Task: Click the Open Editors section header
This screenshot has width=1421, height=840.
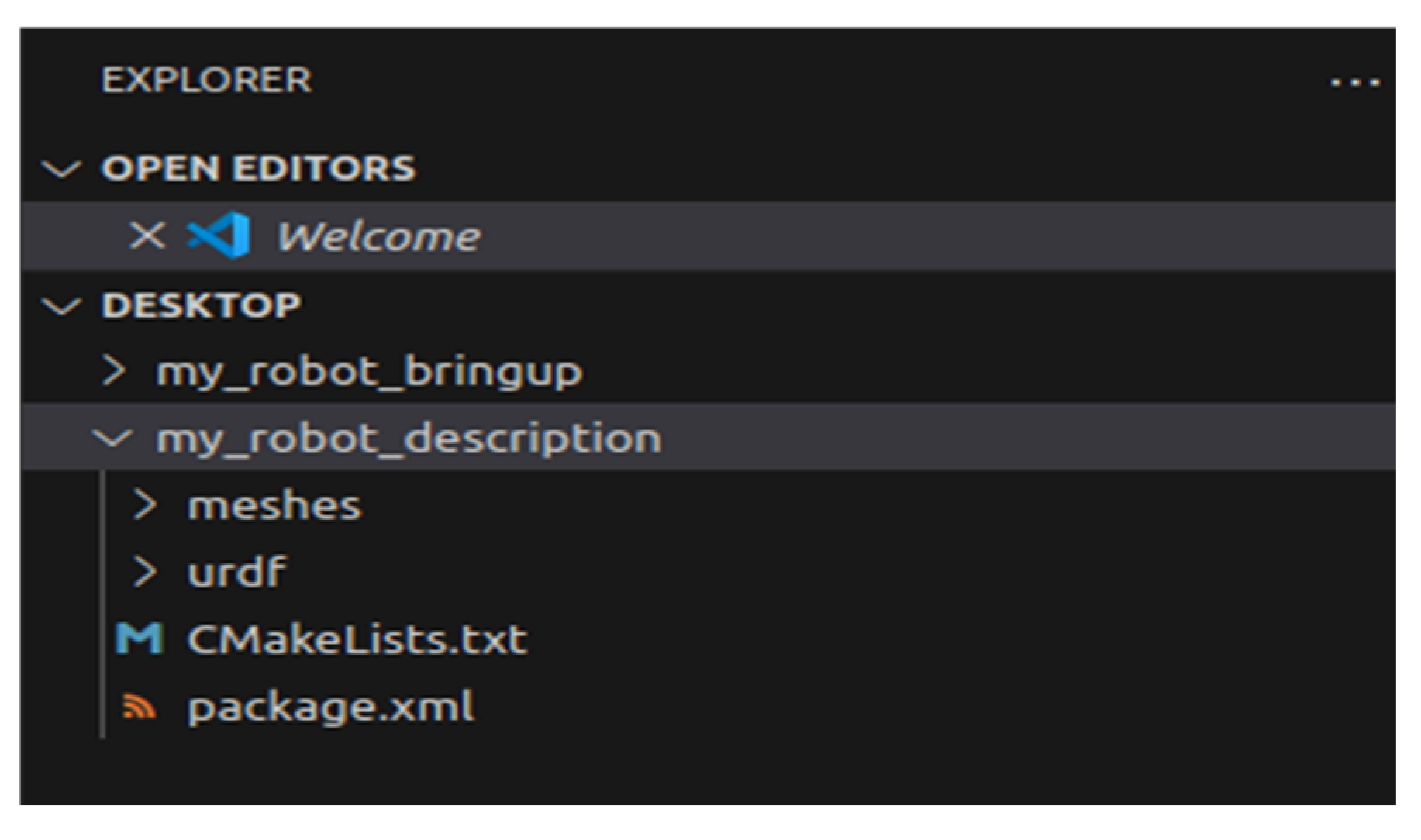Action: (x=258, y=168)
